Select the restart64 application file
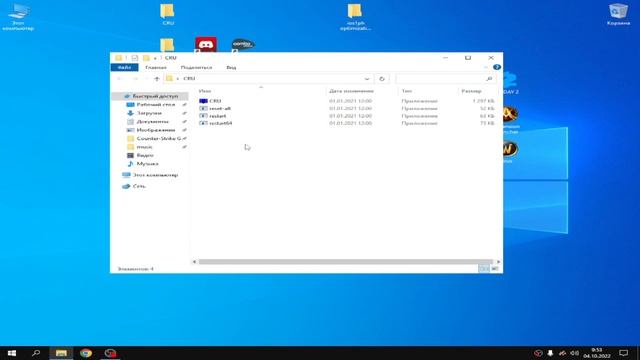Viewport: 640px width, 360px height. click(220, 123)
